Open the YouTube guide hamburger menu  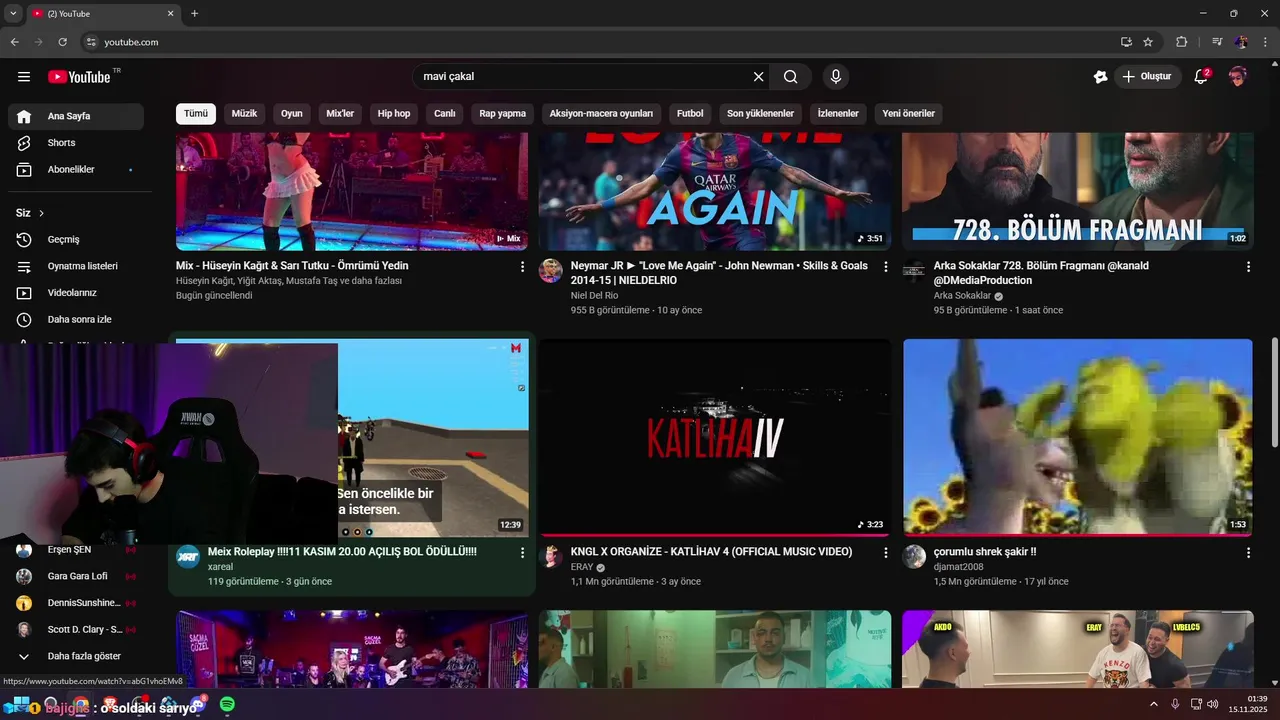pyautogui.click(x=24, y=77)
